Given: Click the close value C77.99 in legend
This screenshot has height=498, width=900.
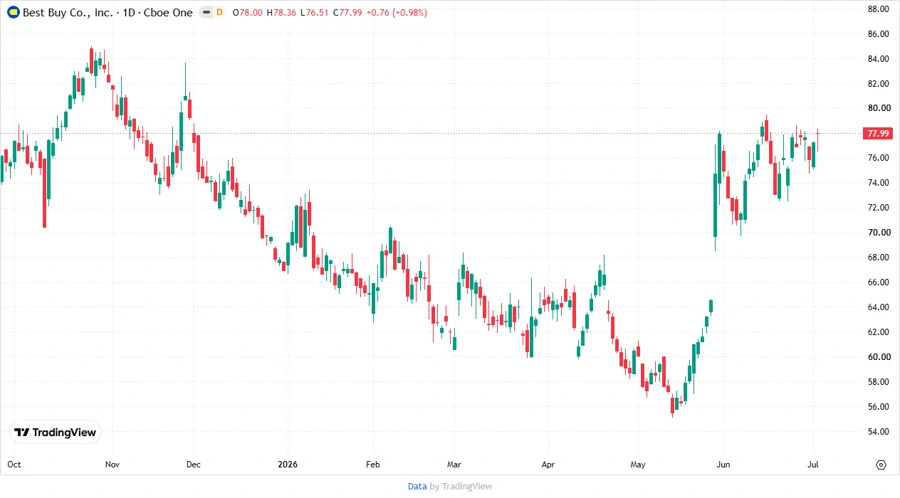Looking at the screenshot, I should point(347,12).
